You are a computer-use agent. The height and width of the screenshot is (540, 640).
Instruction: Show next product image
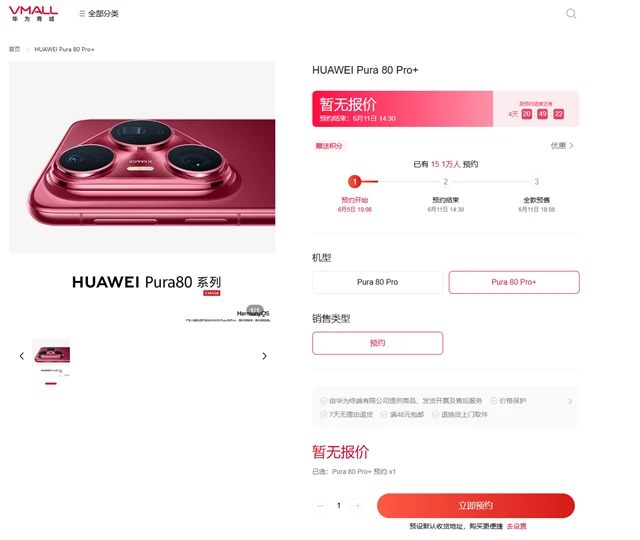(264, 356)
